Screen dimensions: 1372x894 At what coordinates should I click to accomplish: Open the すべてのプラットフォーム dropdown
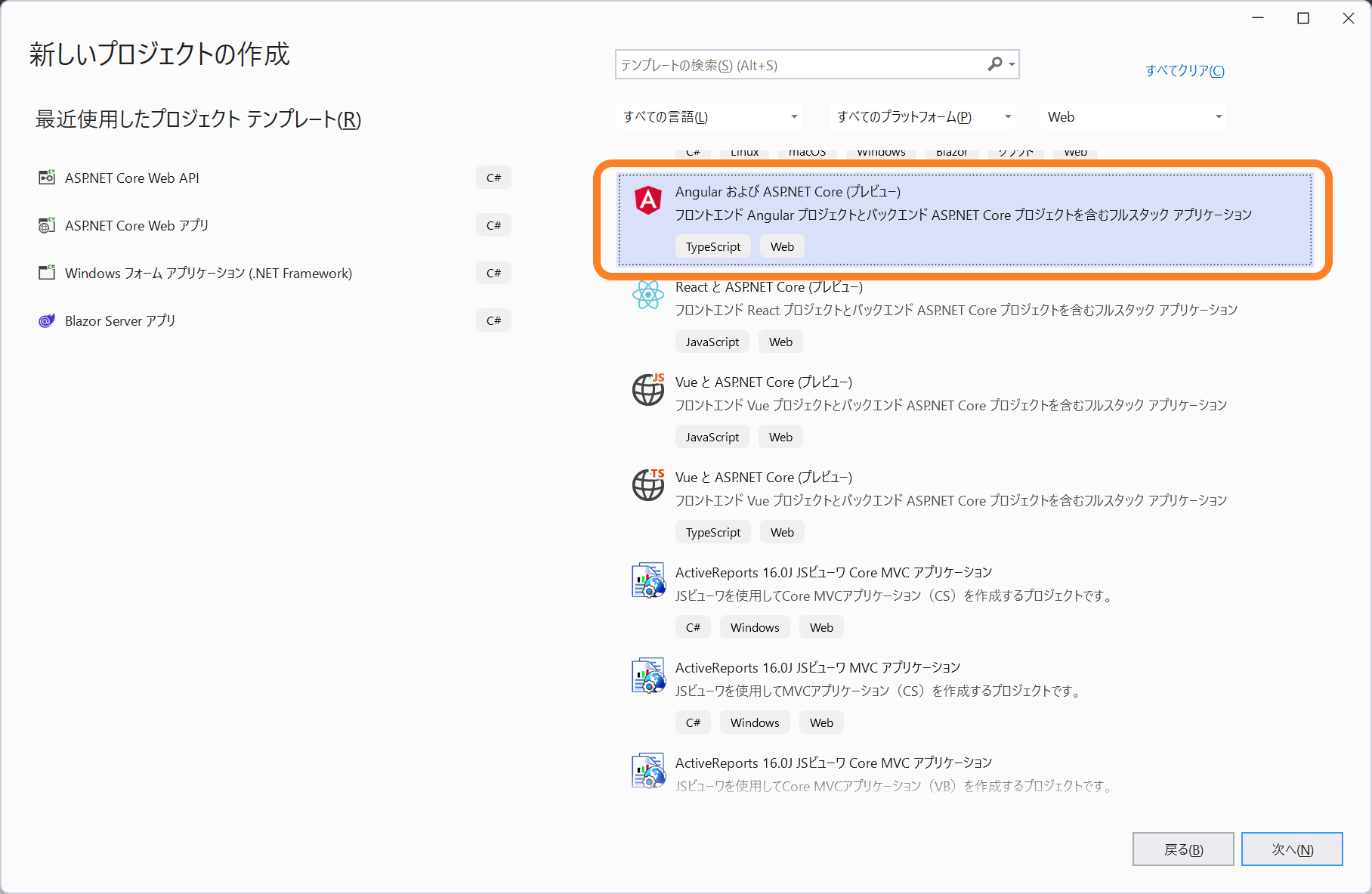[923, 117]
